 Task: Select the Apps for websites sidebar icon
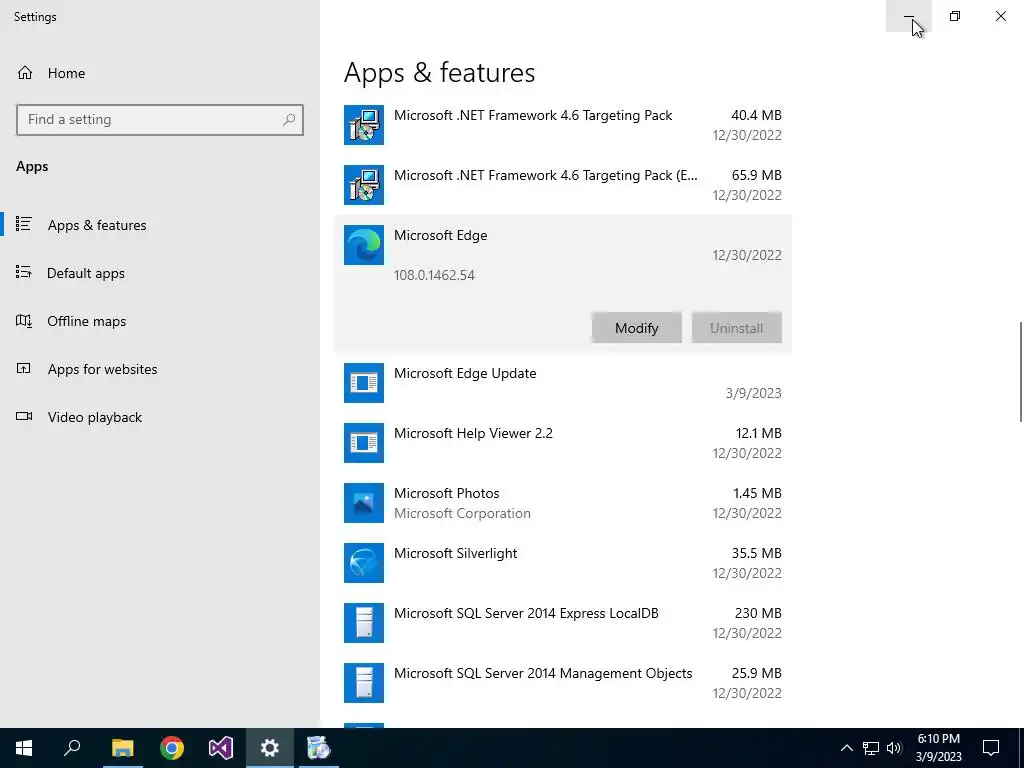24,368
